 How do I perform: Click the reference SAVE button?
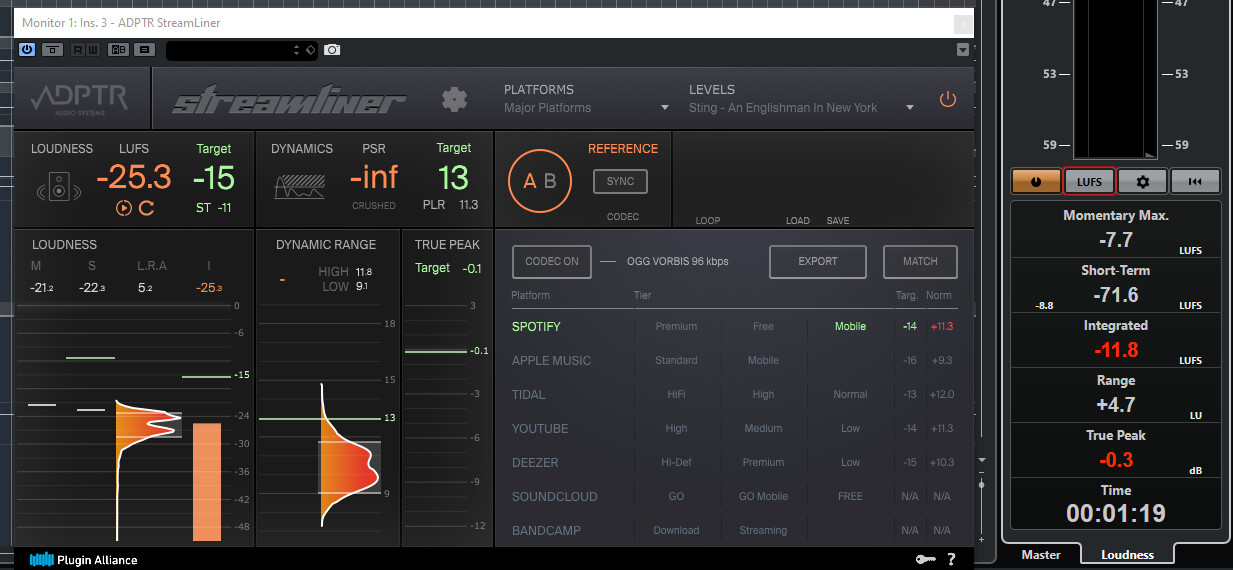pos(838,220)
